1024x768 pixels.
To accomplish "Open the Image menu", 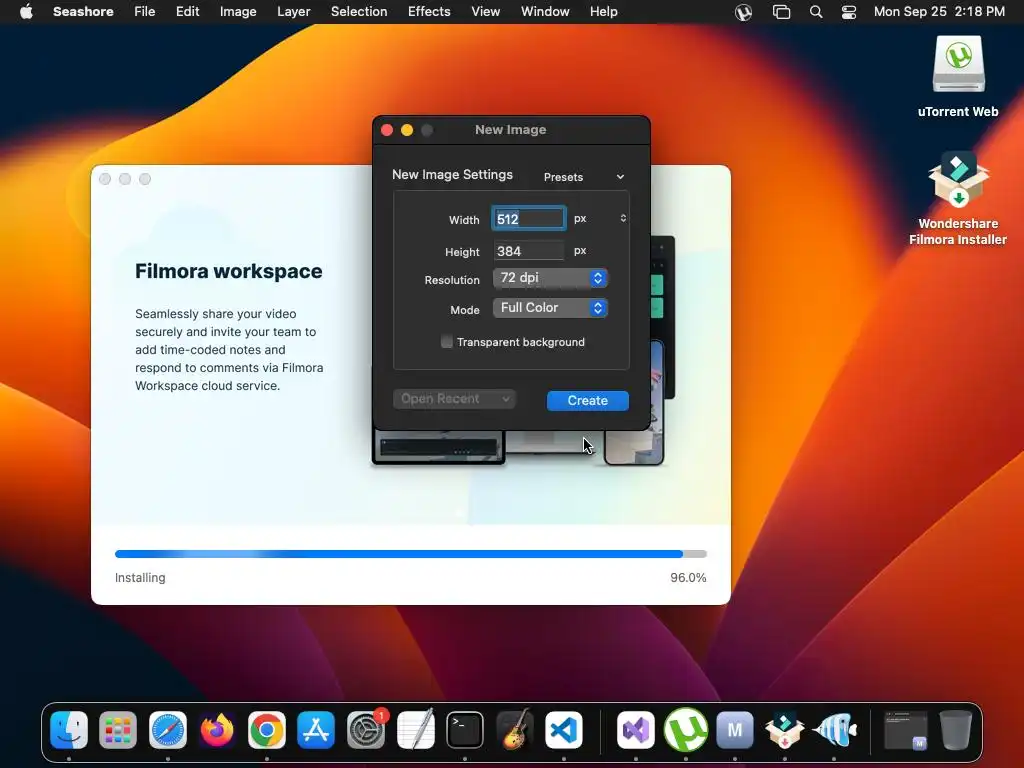I will click(x=238, y=12).
